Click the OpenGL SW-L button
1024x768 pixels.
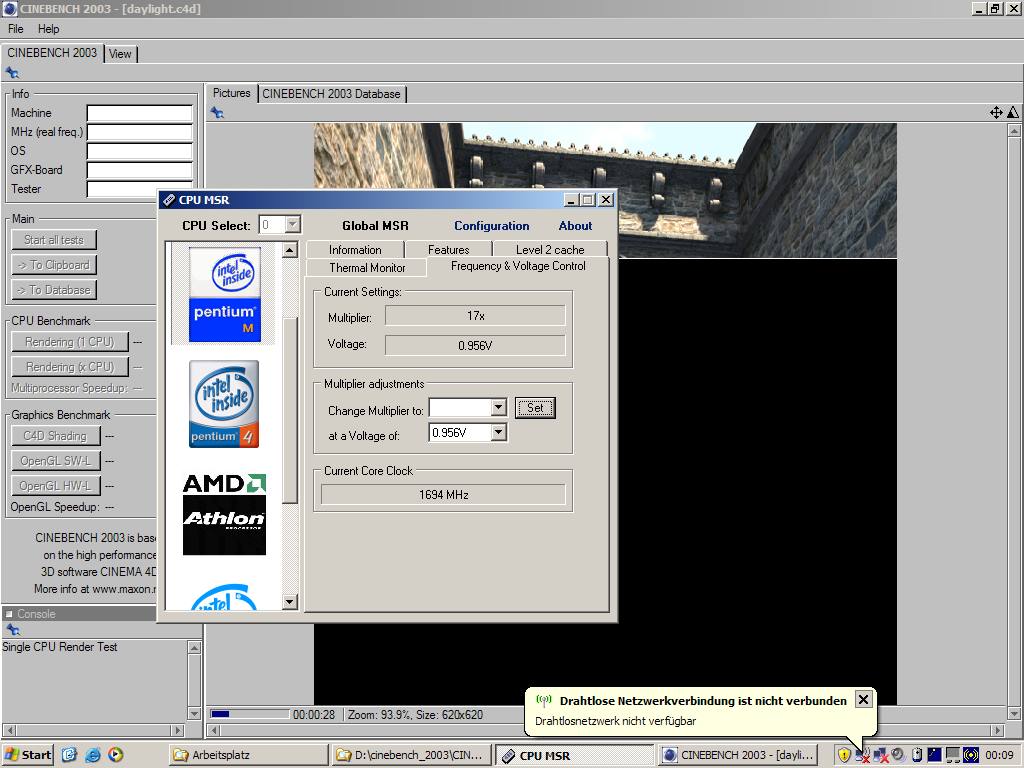pos(56,460)
